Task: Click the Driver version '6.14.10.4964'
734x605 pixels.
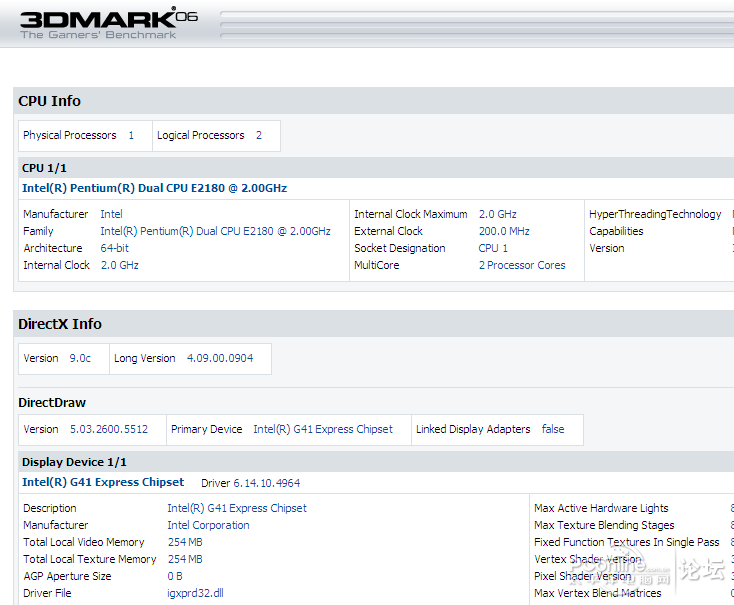Action: click(x=267, y=483)
